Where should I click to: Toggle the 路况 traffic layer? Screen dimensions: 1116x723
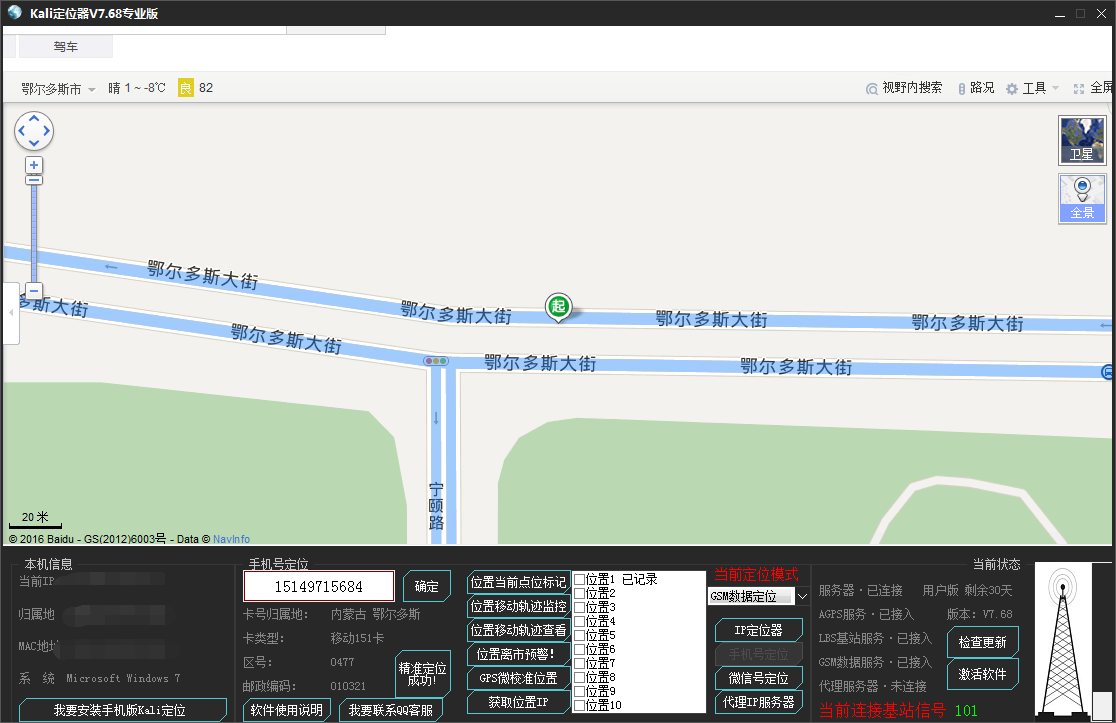[976, 88]
